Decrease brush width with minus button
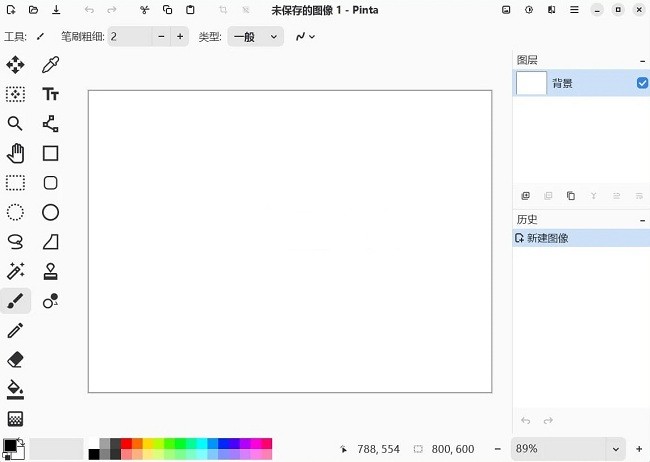Screen dimensions: 650x462 pyautogui.click(x=161, y=37)
